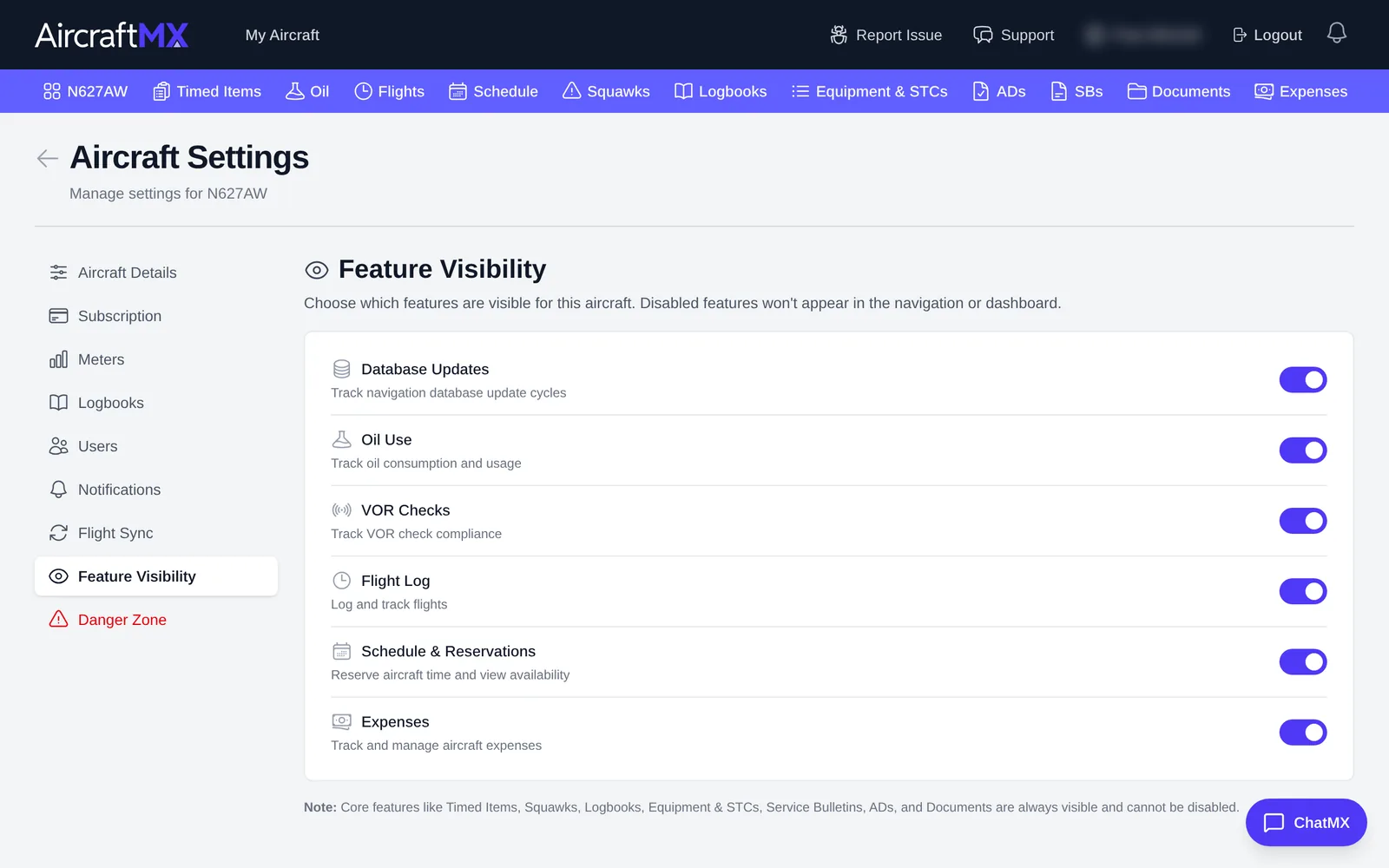Screen dimensions: 1389x868
Task: Toggle Database Updates visibility off
Action: [x=1303, y=379]
